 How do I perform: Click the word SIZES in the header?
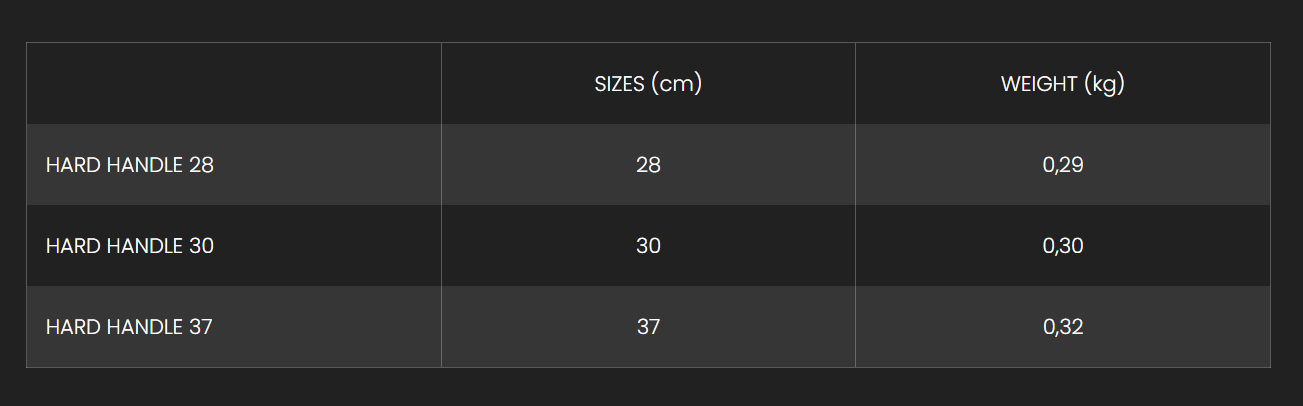pyautogui.click(x=620, y=84)
